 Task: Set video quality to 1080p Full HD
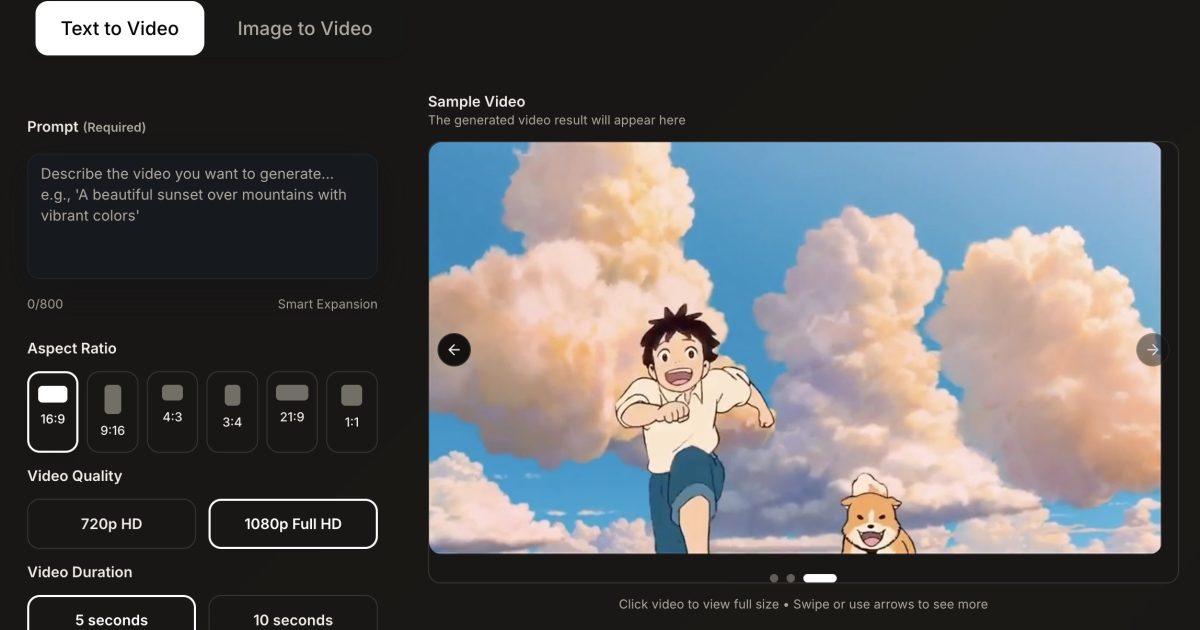pos(293,524)
